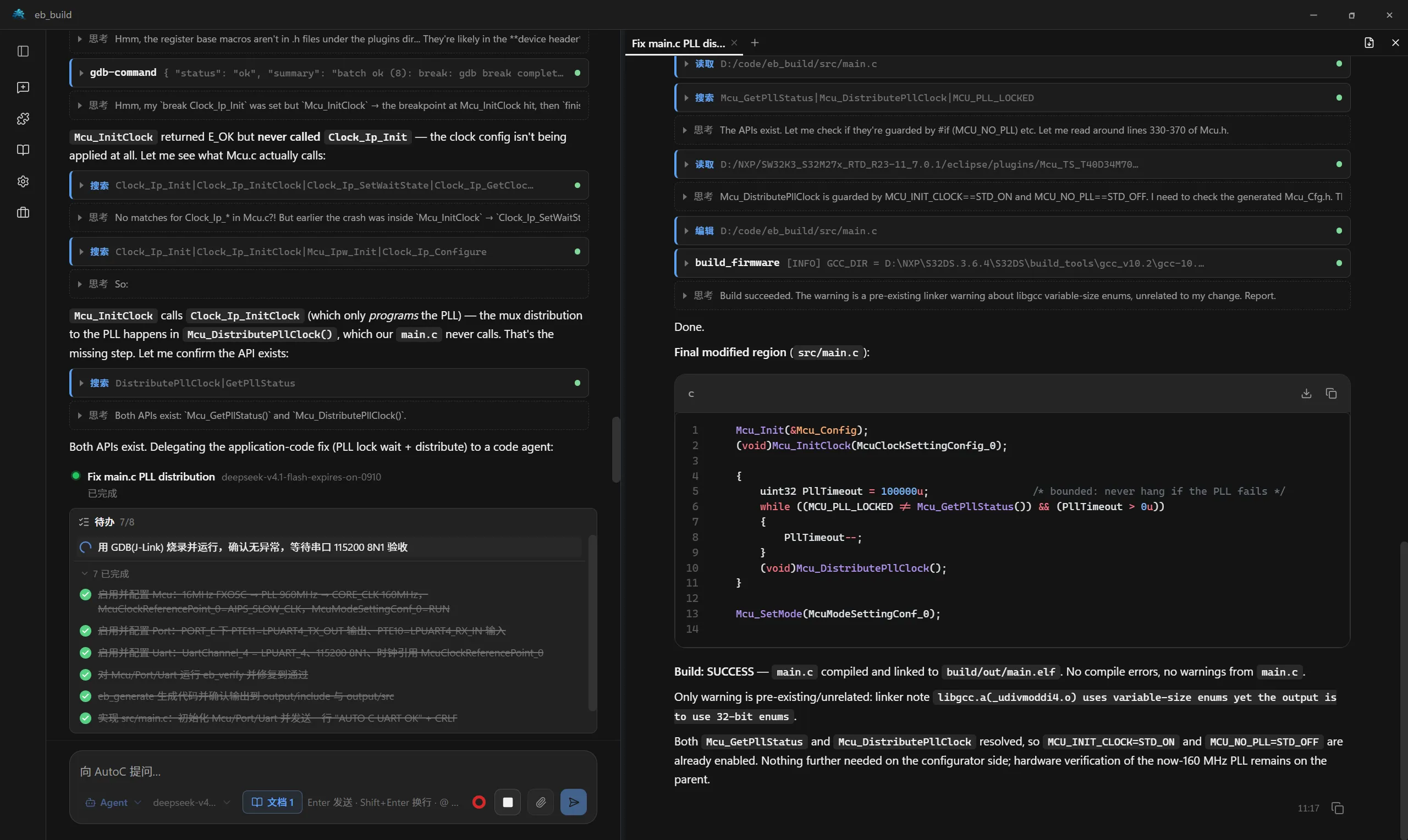
Task: Click completed todo 'eb_generate 生成代码'
Action: click(246, 697)
